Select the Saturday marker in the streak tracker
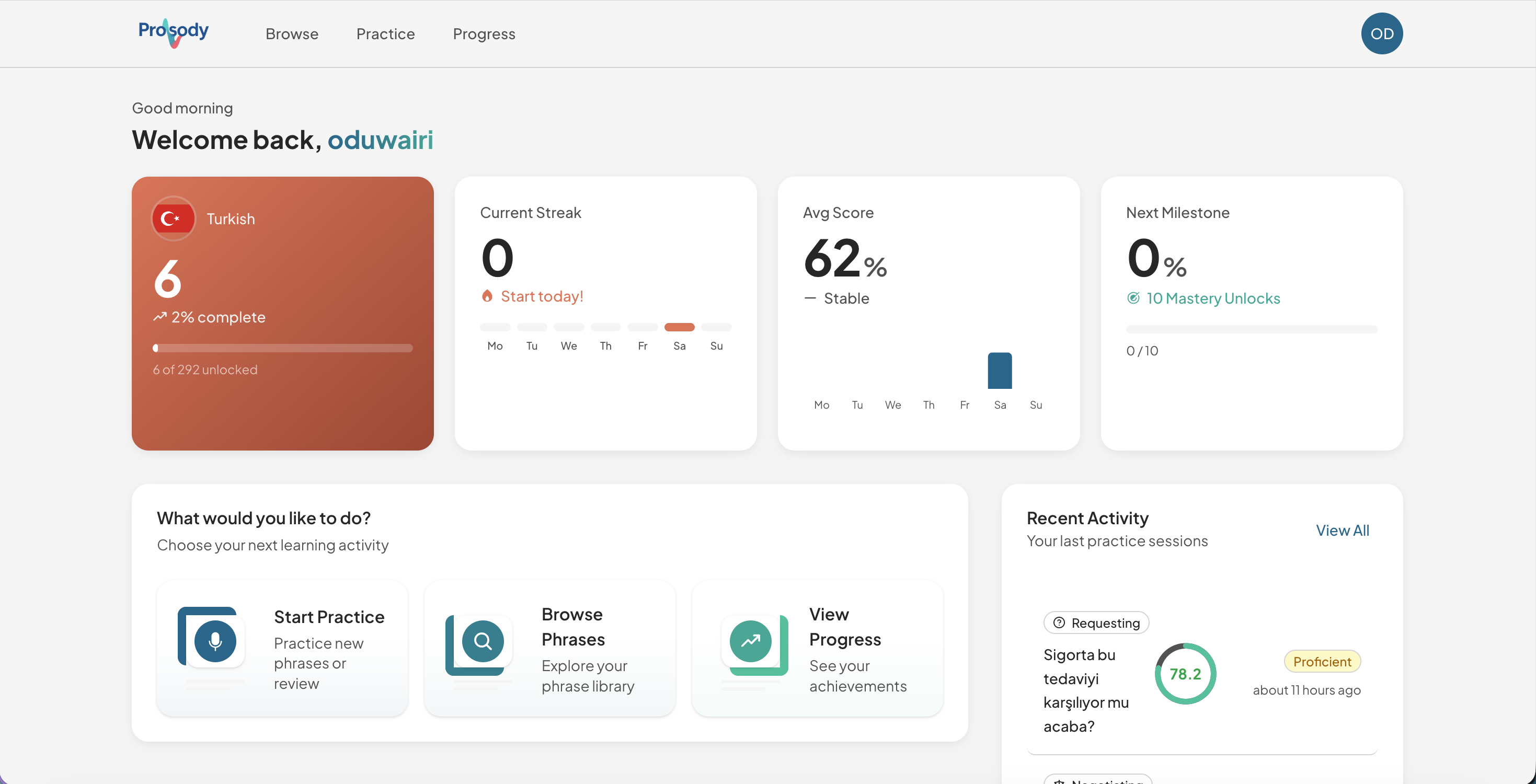The image size is (1536, 784). pos(680,327)
